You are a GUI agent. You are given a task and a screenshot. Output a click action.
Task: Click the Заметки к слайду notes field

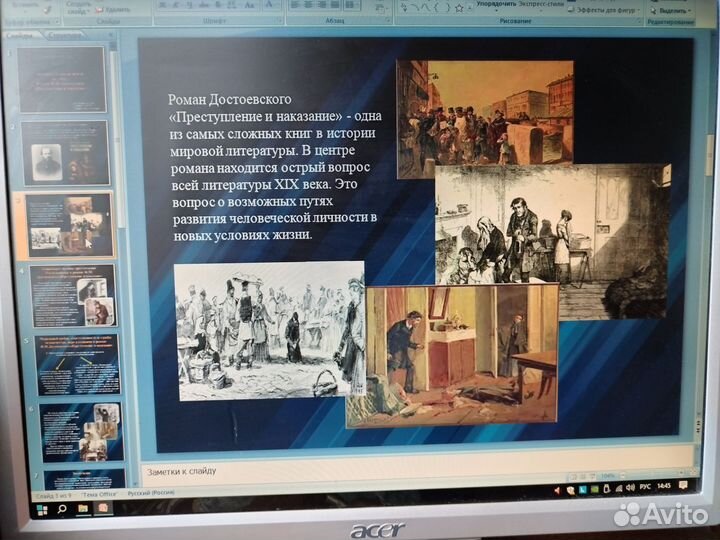[x=400, y=470]
